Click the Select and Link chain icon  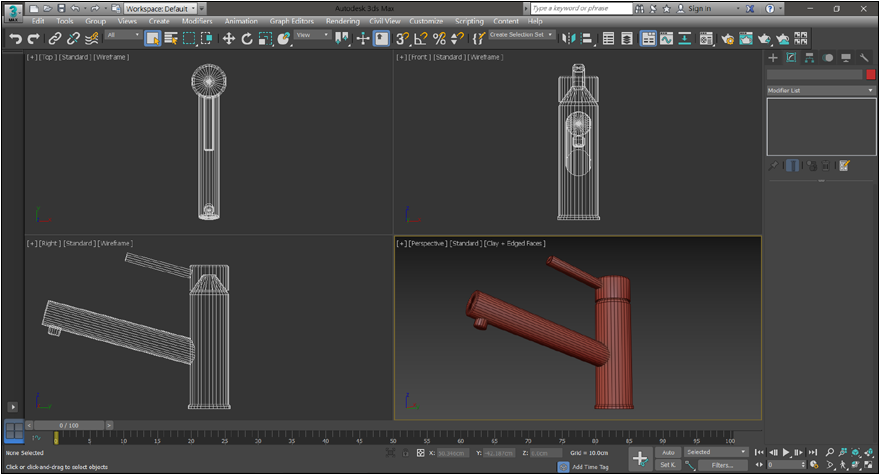tap(56, 39)
